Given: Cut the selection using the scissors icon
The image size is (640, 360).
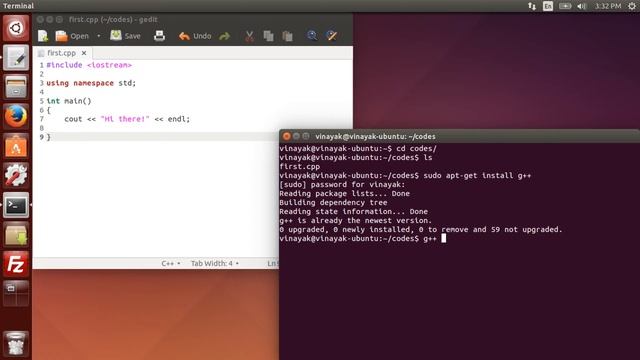Looking at the screenshot, I should pos(249,36).
